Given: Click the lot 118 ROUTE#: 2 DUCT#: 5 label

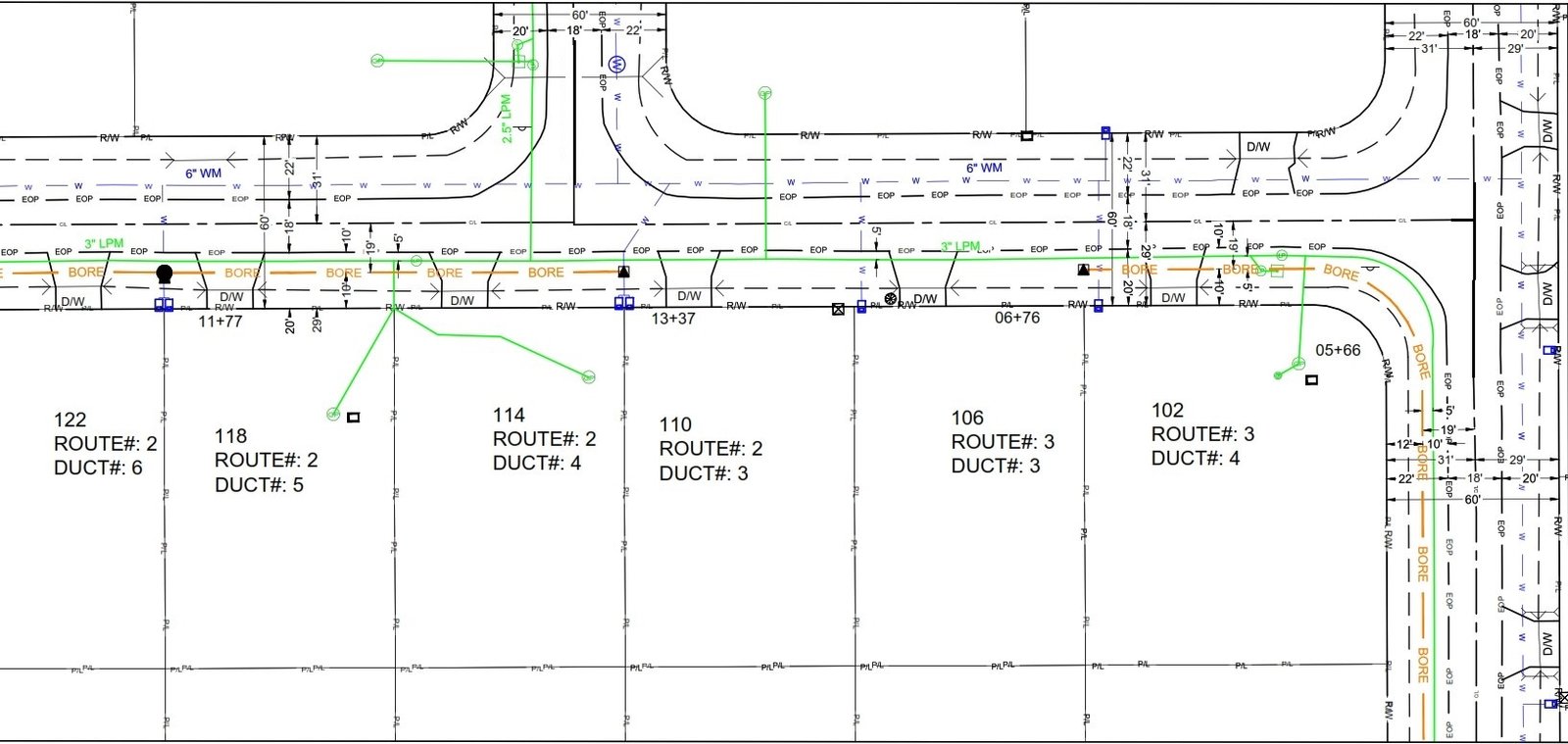Looking at the screenshot, I should (267, 460).
